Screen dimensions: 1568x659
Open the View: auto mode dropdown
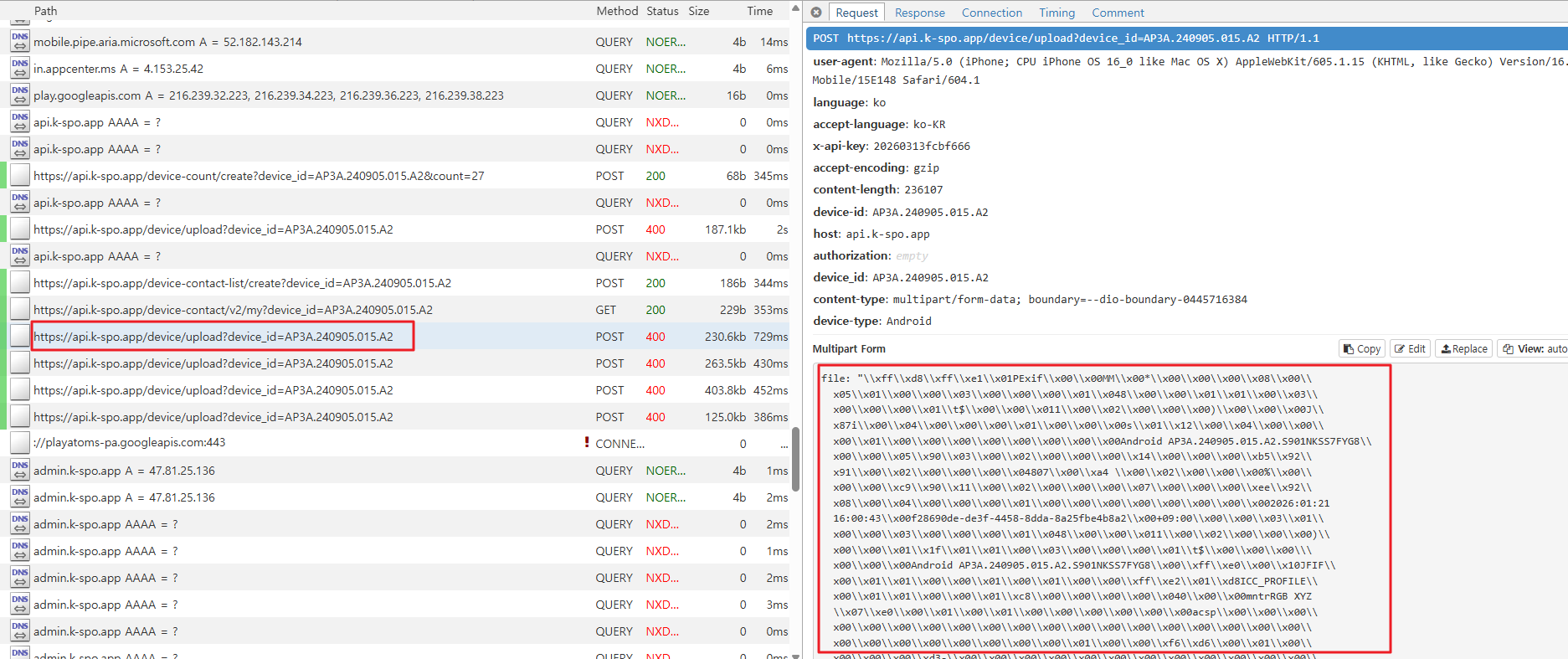click(x=1534, y=349)
